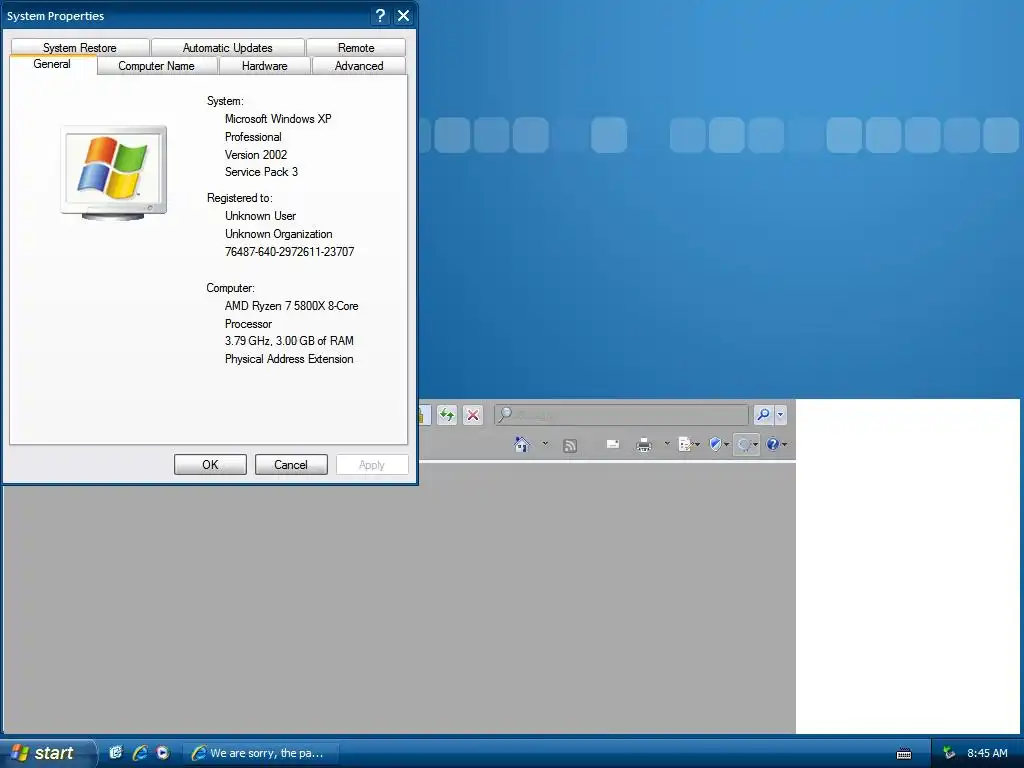Click the 'Service Pack 3' text
1024x768 pixels.
pos(261,172)
